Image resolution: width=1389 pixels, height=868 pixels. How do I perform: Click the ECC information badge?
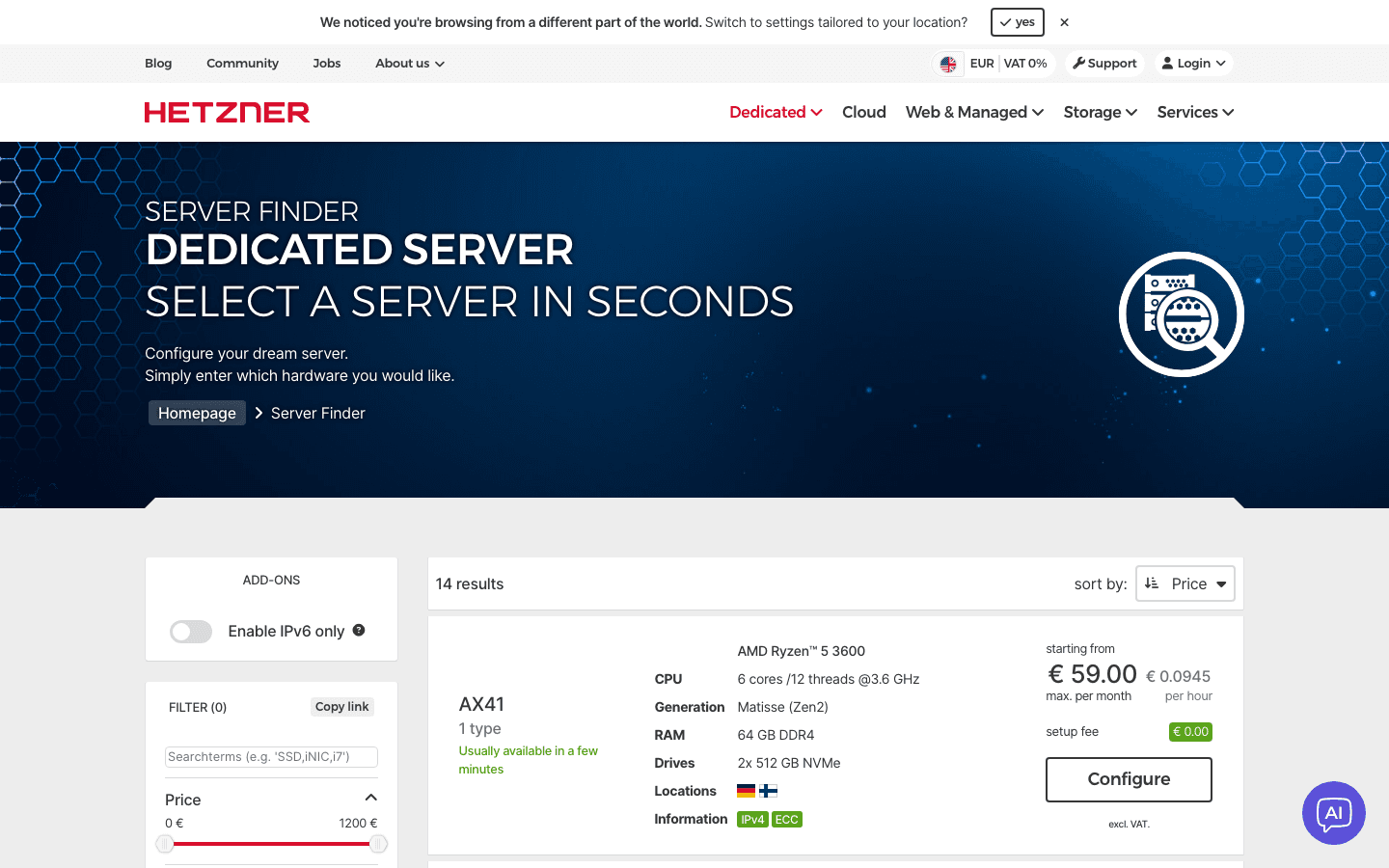tap(787, 820)
